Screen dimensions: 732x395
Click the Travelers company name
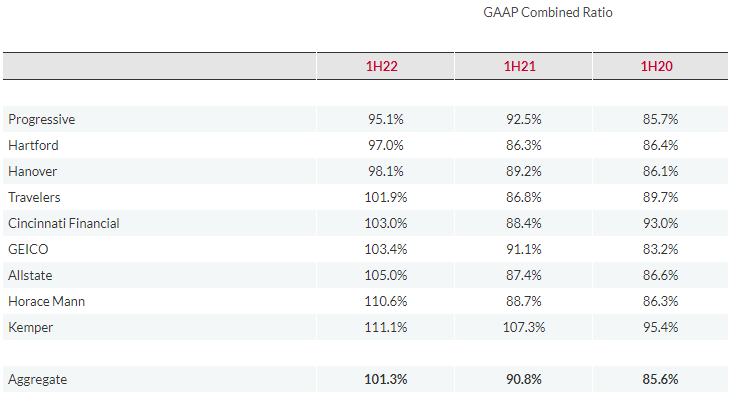34,198
